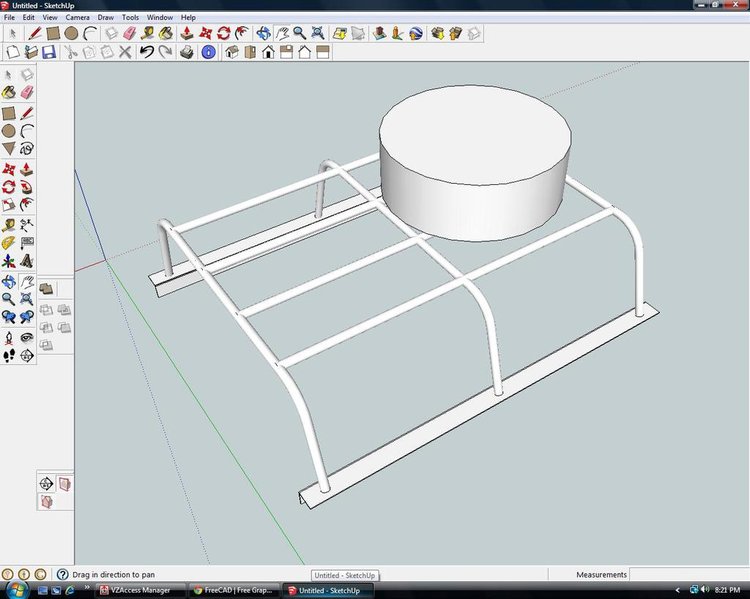750x599 pixels.
Task: Click the Union solid tool
Action: pos(64,310)
